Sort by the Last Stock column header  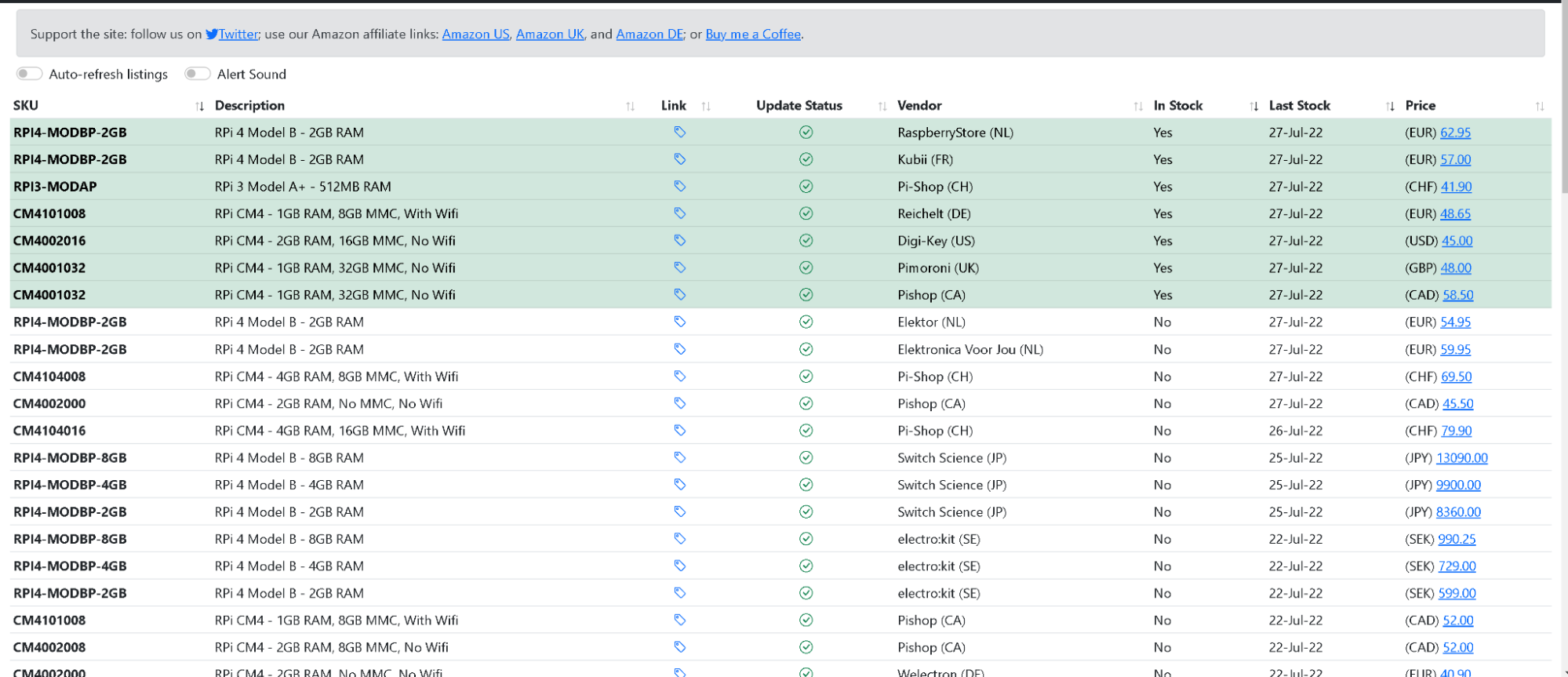pos(1299,106)
